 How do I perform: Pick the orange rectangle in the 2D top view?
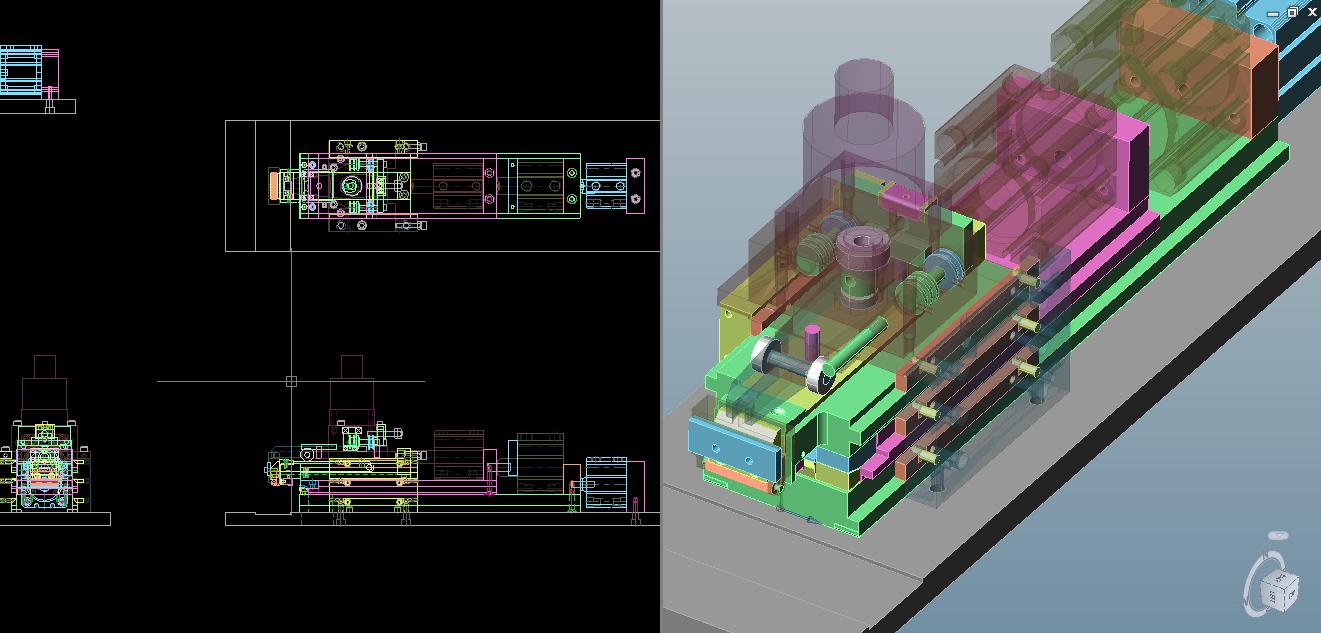274,186
